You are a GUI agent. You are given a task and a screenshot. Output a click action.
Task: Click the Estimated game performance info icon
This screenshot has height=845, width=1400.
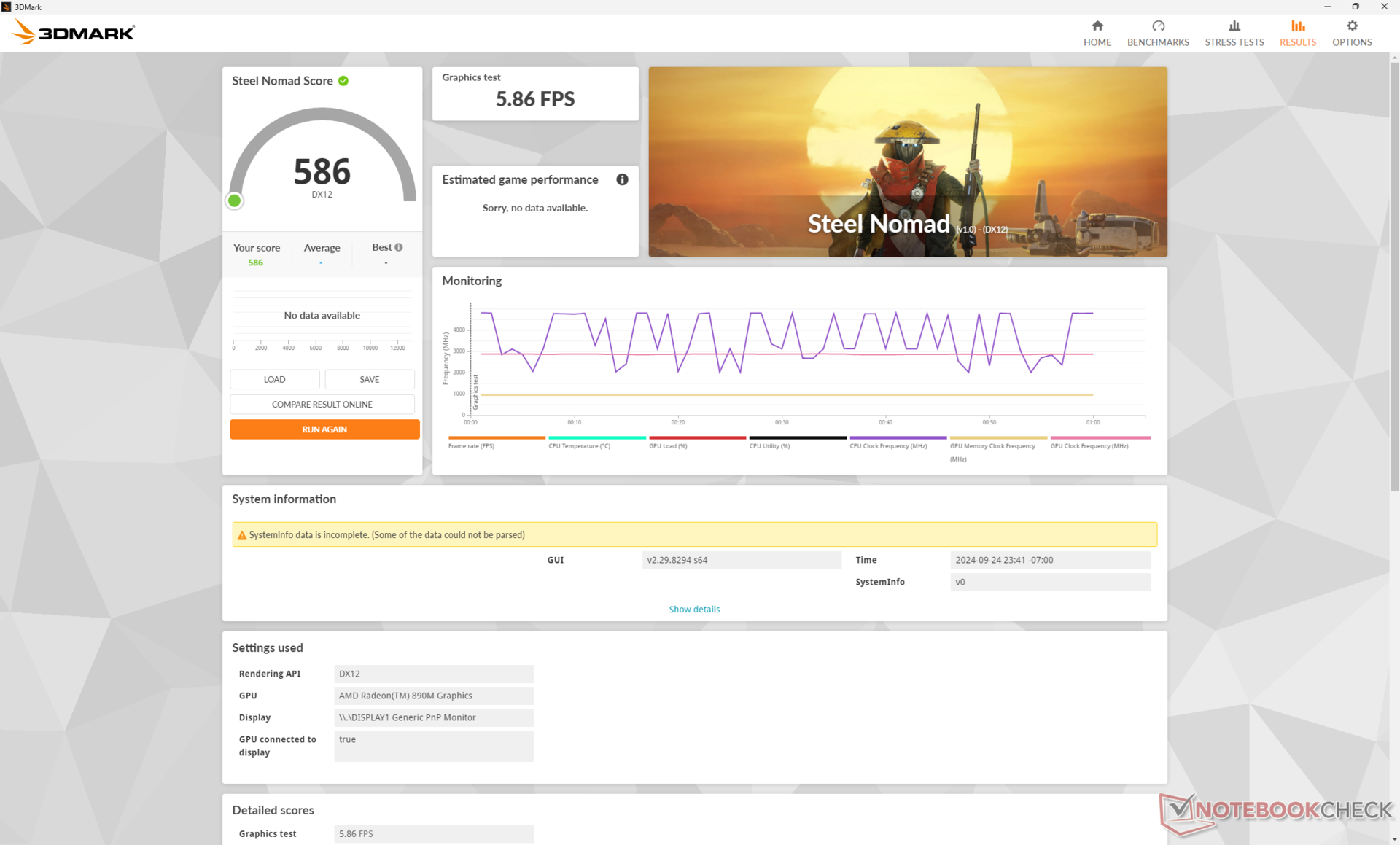tap(622, 179)
